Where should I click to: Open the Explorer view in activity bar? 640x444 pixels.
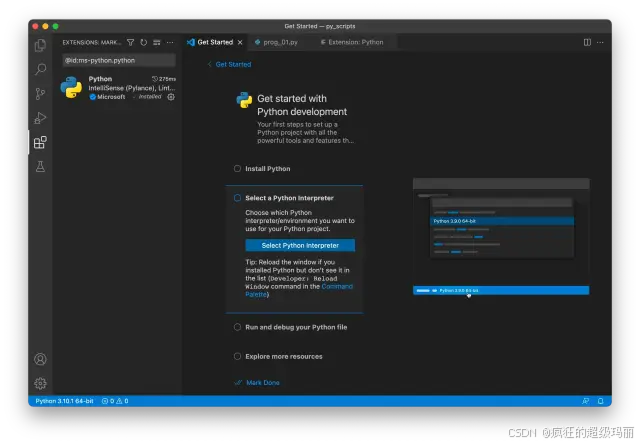point(40,45)
